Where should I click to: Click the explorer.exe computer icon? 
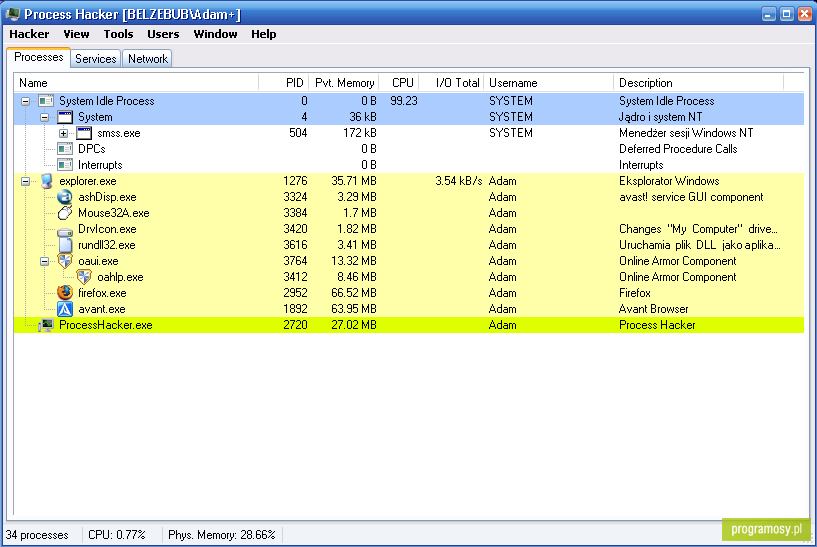(46, 181)
